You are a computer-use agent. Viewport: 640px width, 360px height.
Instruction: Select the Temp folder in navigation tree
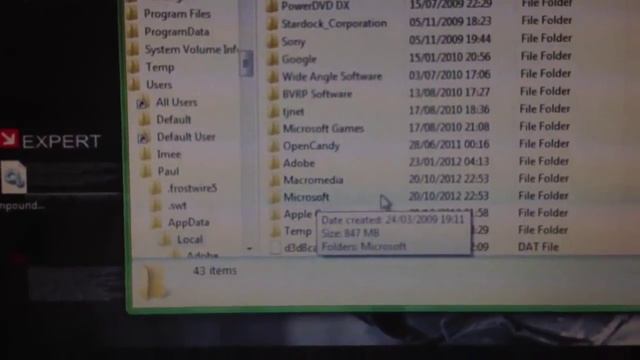160,67
